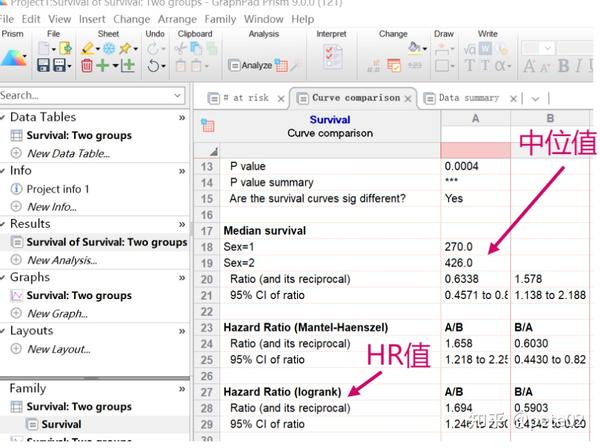Click the paint bucket fill color icon
The height and width of the screenshot is (448, 600).
[x=414, y=47]
